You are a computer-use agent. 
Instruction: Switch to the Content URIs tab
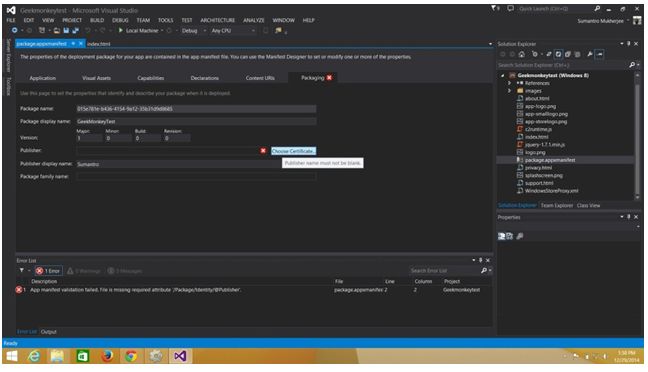260,78
